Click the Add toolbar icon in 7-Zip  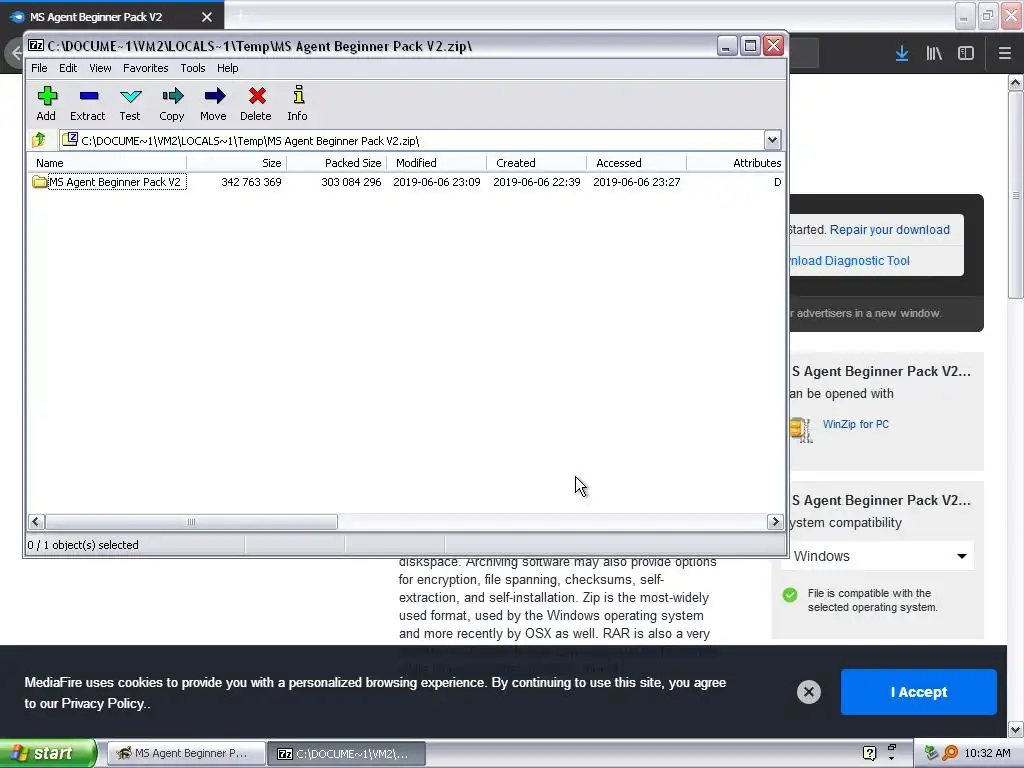coord(46,96)
